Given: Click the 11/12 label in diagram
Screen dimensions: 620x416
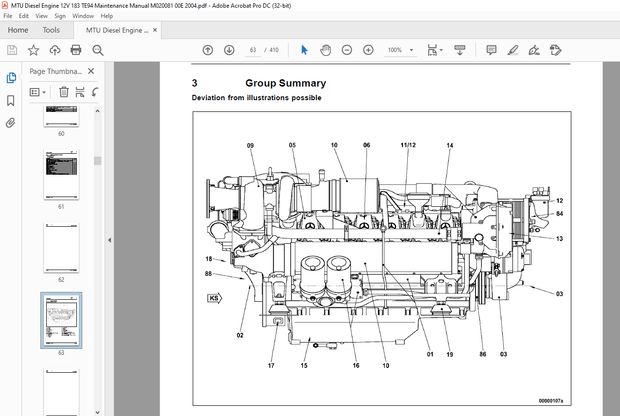Looking at the screenshot, I should click(408, 145).
